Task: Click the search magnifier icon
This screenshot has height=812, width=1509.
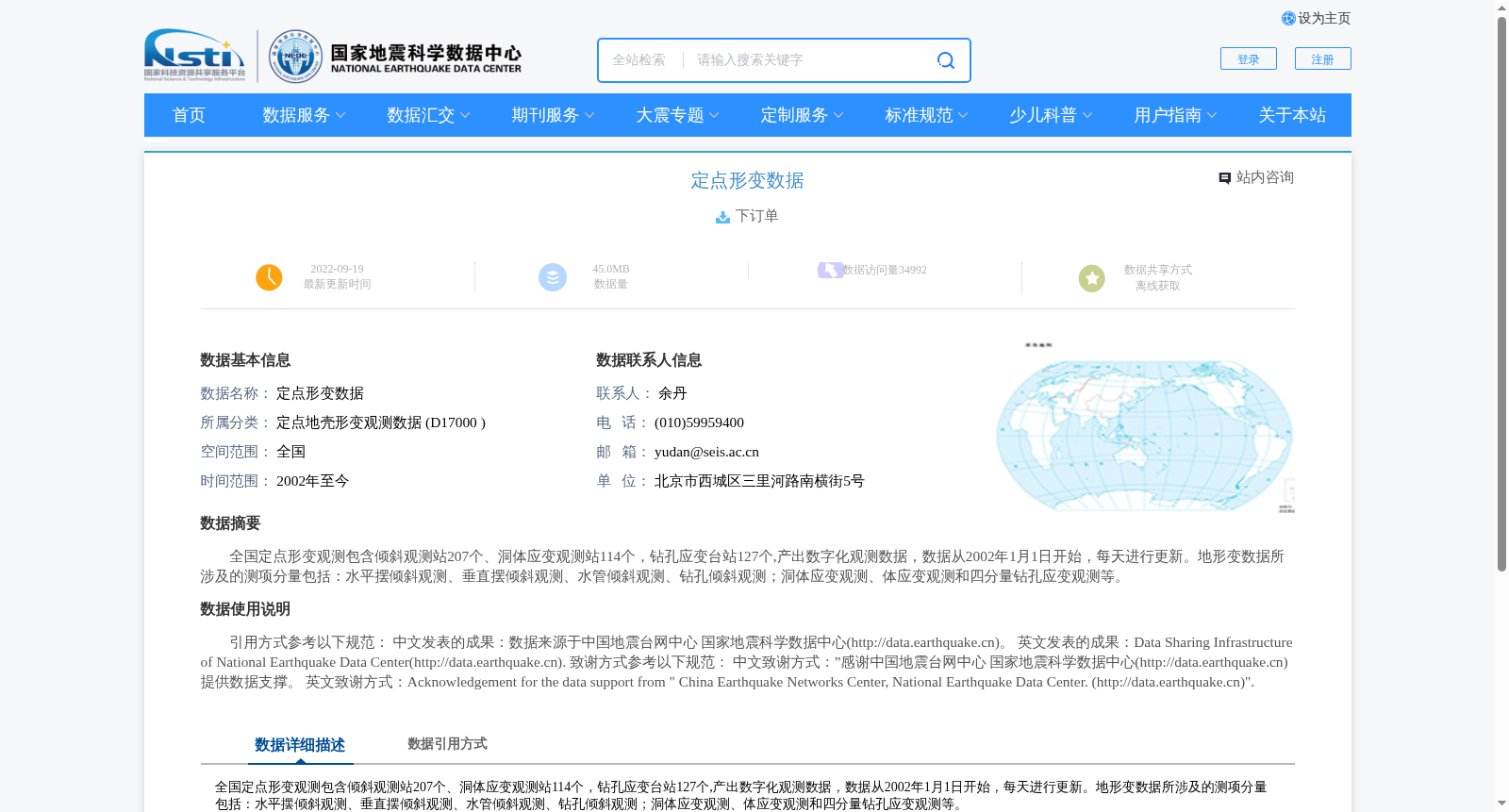Action: tap(945, 60)
